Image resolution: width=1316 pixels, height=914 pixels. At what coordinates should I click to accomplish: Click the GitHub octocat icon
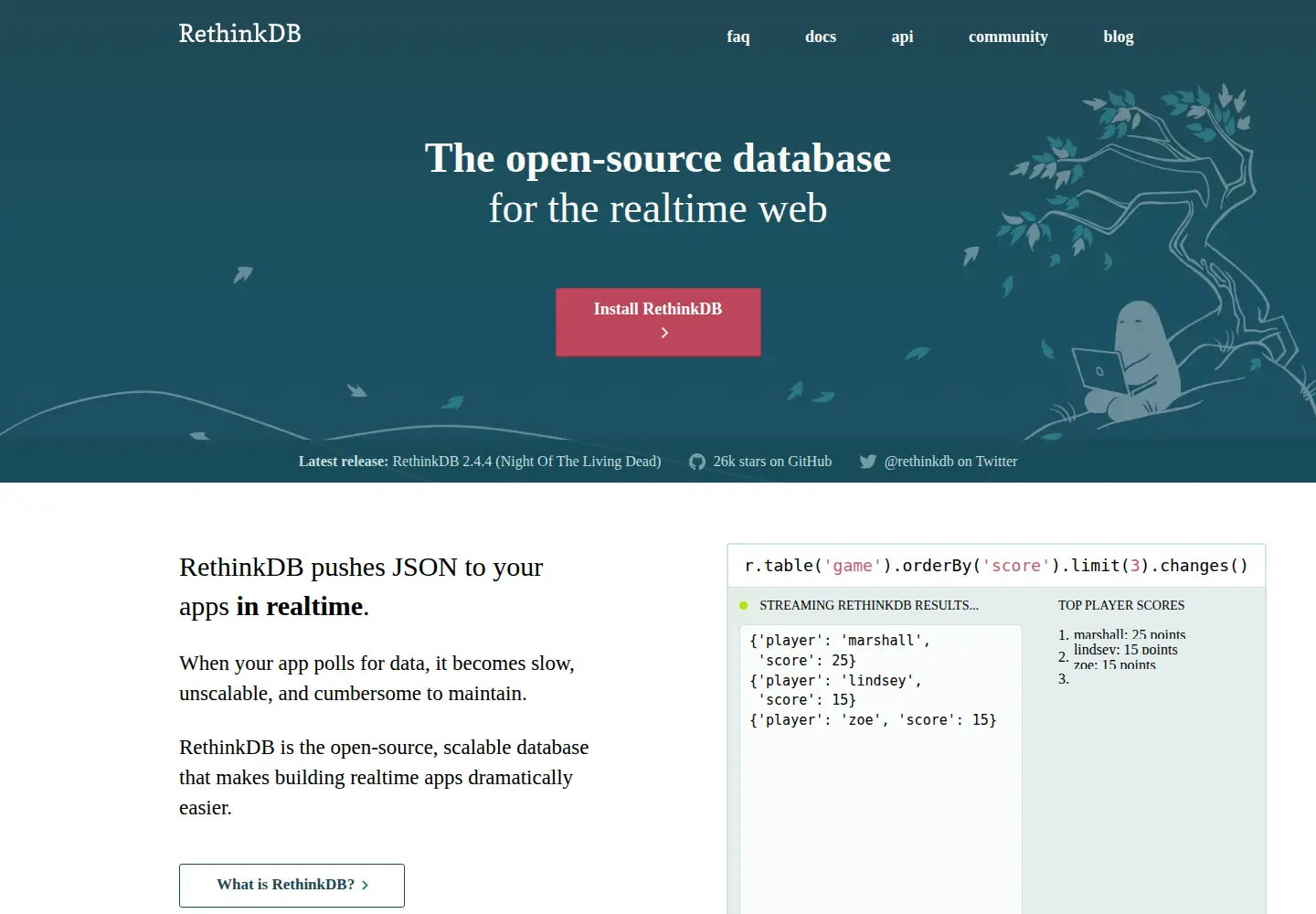point(697,462)
